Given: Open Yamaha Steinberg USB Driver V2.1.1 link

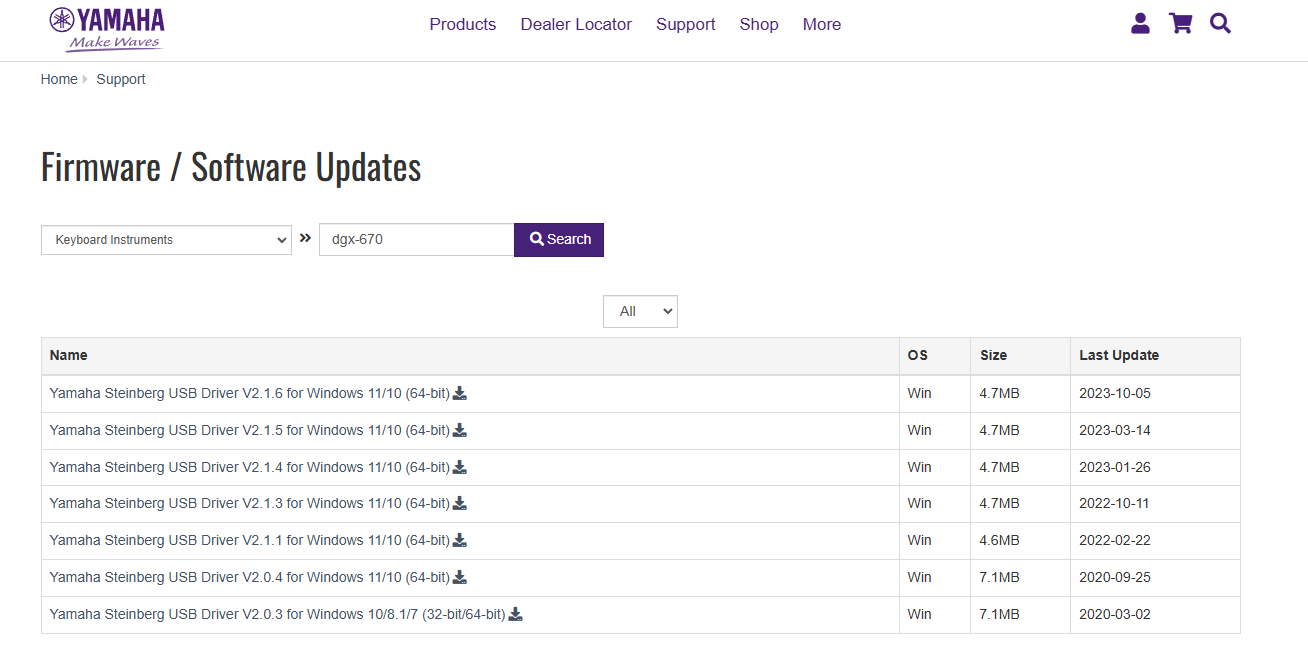Looking at the screenshot, I should (250, 540).
